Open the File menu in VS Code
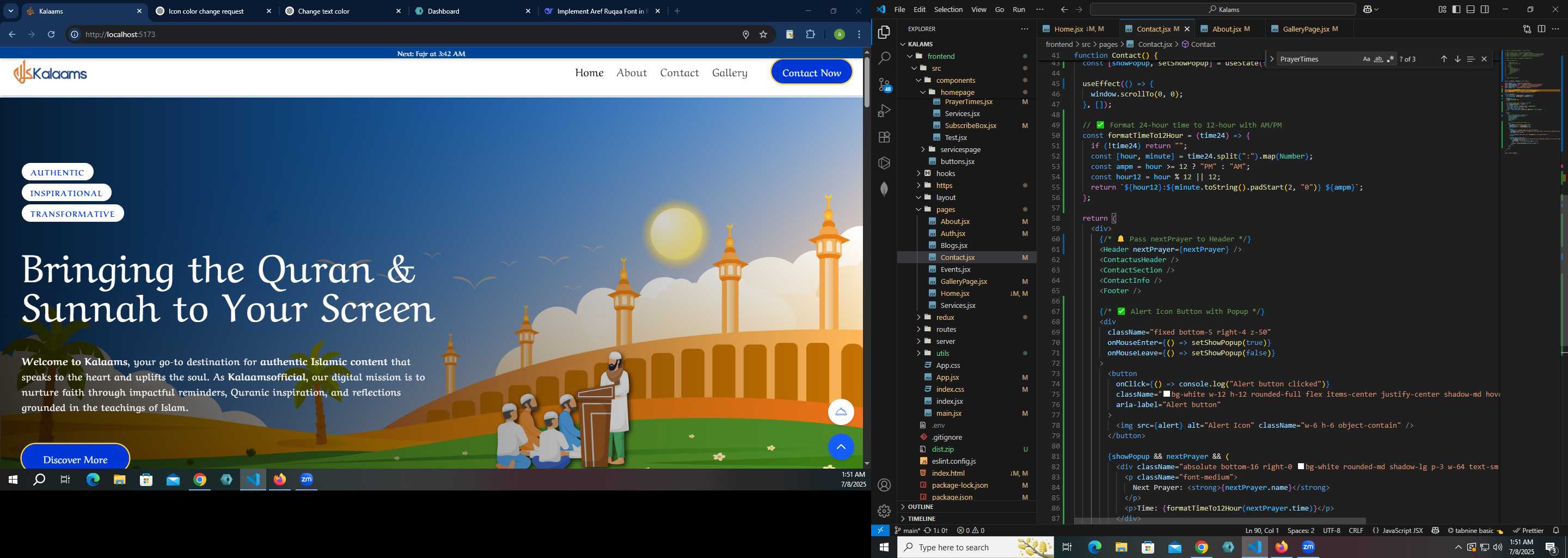 click(x=899, y=9)
